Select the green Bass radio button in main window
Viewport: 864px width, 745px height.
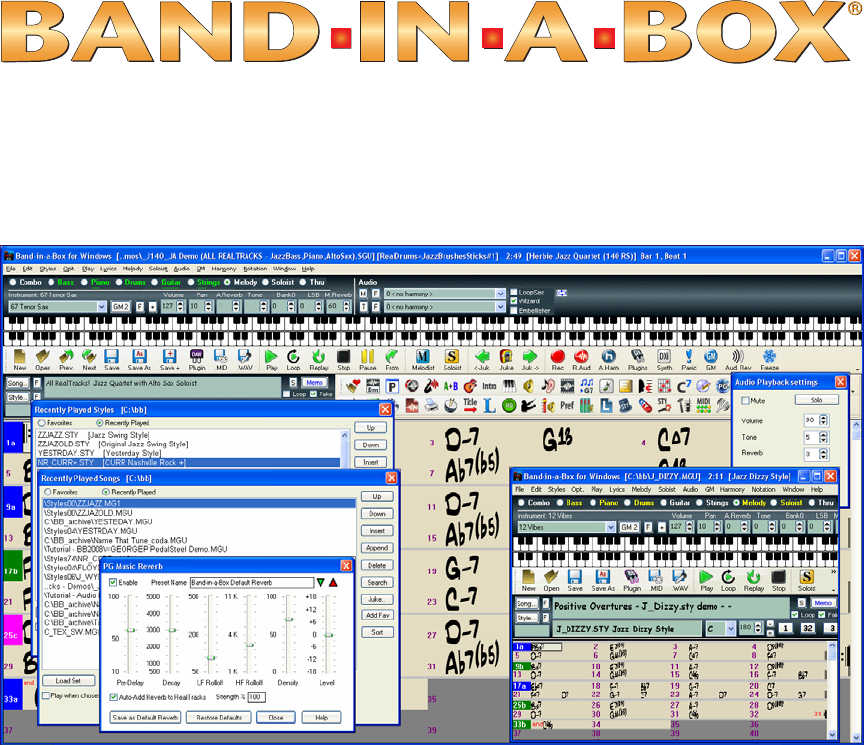coord(51,282)
